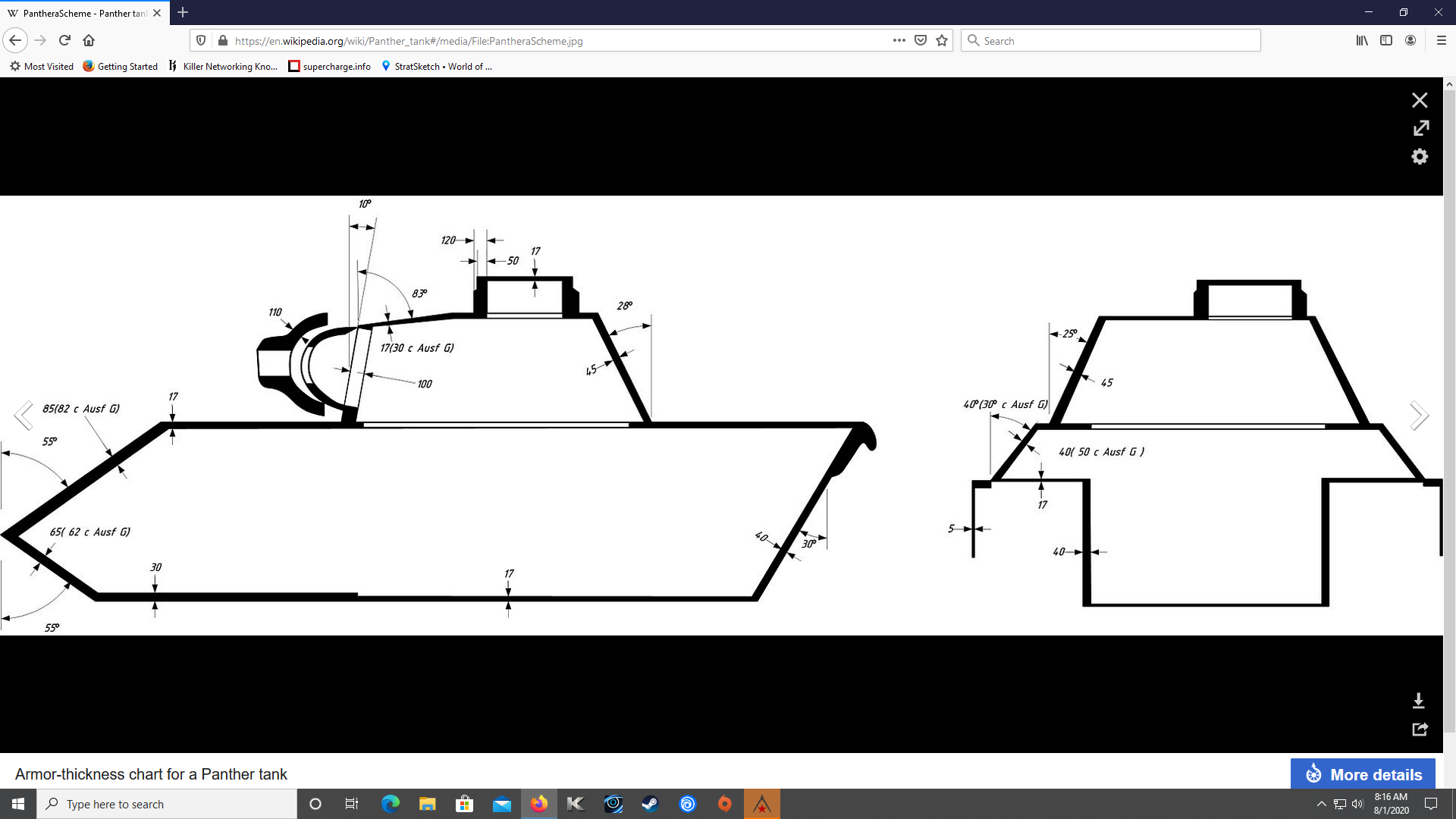Toggle the Firefox sidebar view
1456x819 pixels.
(x=1386, y=41)
